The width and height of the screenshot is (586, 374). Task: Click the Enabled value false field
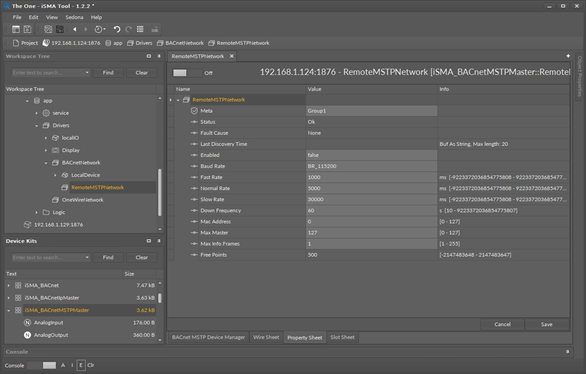coord(371,155)
